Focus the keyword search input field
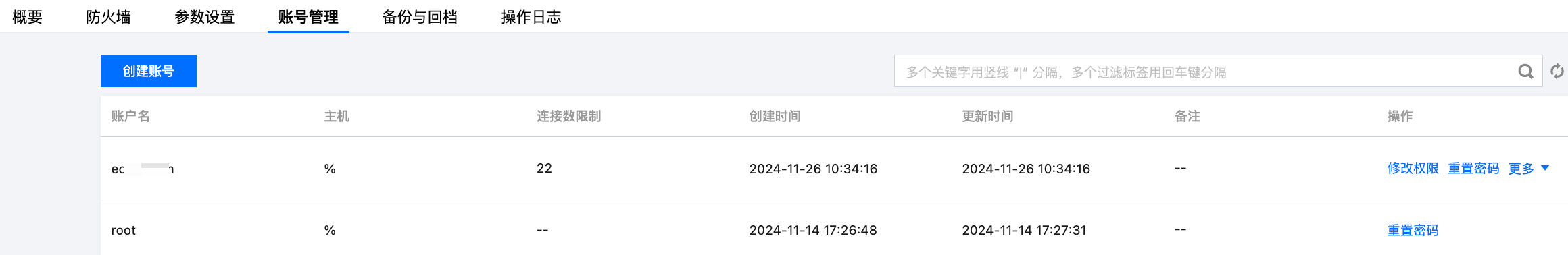The height and width of the screenshot is (255, 1568). click(1203, 72)
